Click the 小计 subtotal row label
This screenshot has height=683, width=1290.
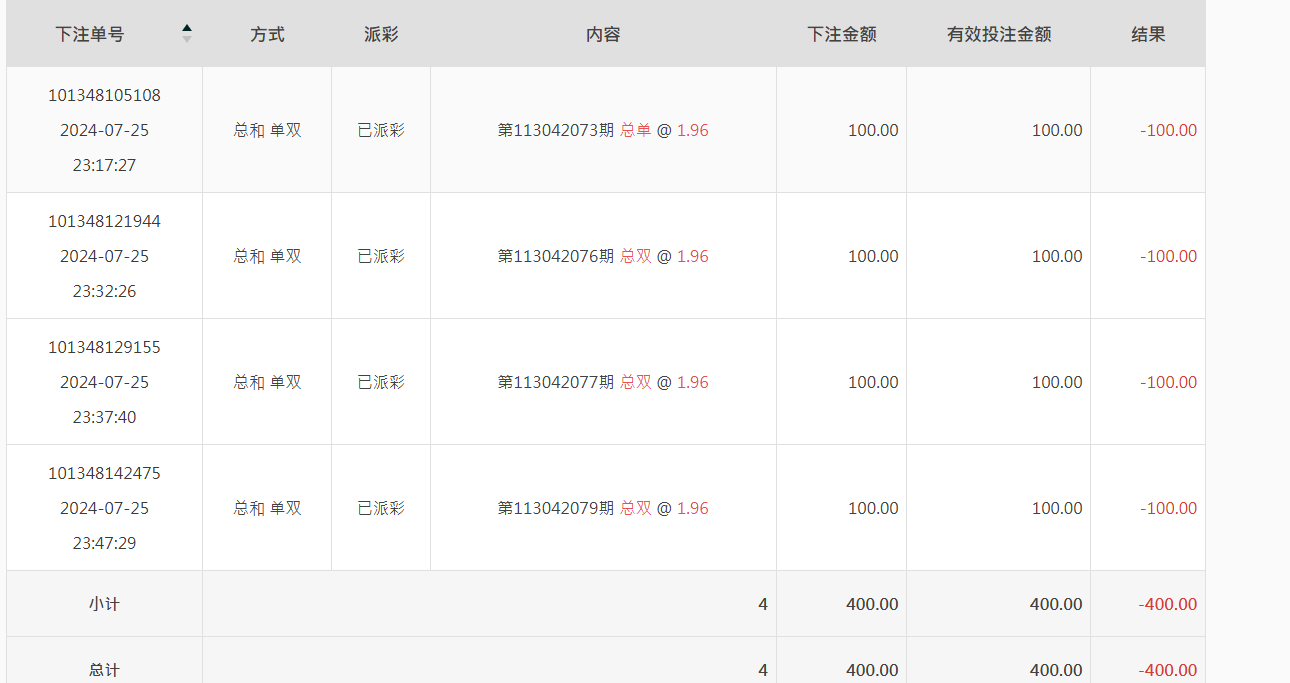click(x=104, y=604)
